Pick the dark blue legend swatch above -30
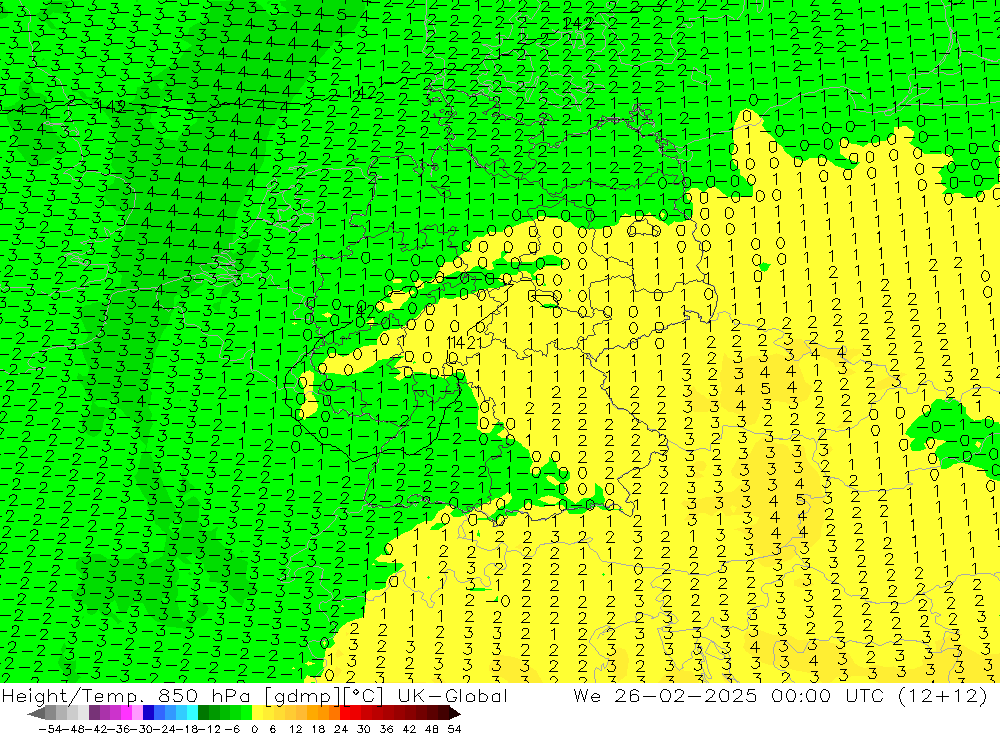1000x733 pixels. coord(148,712)
